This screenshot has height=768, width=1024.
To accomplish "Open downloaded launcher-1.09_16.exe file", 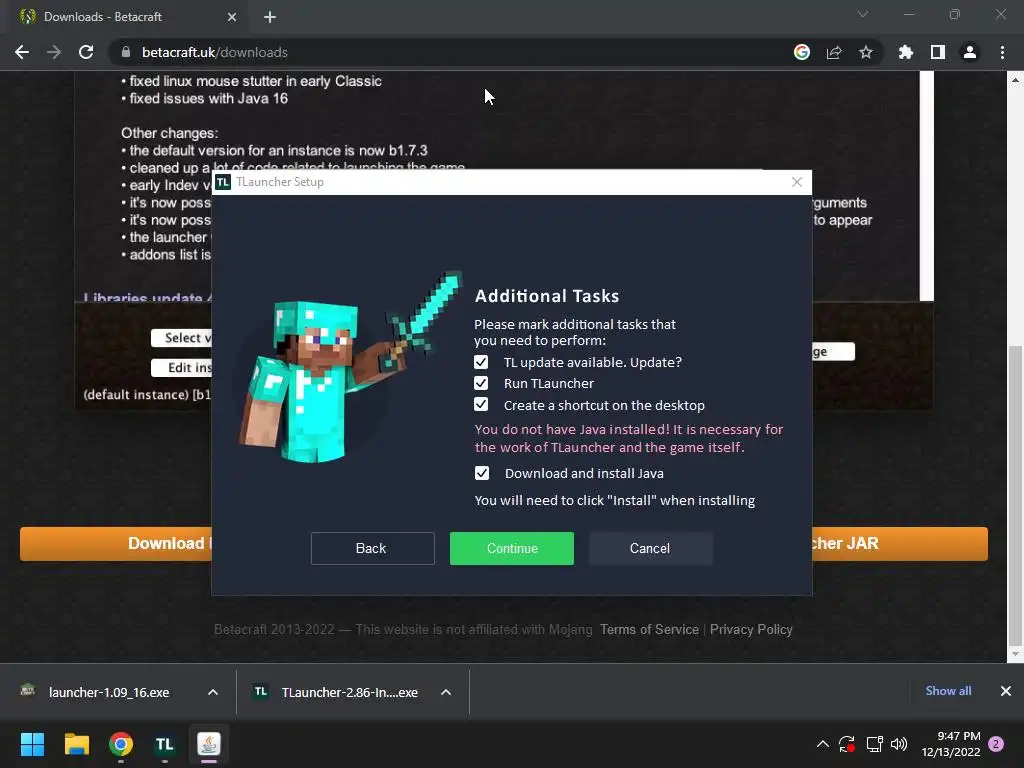I will click(108, 692).
